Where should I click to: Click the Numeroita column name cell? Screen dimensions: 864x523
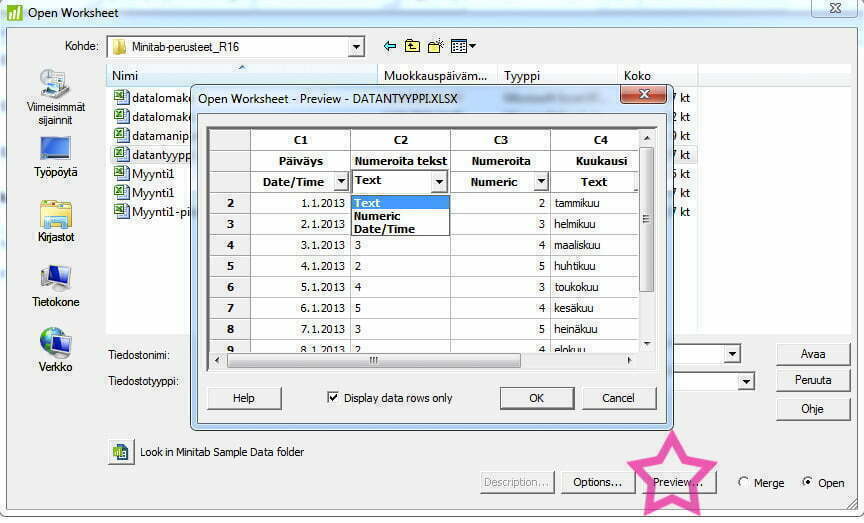pos(500,161)
